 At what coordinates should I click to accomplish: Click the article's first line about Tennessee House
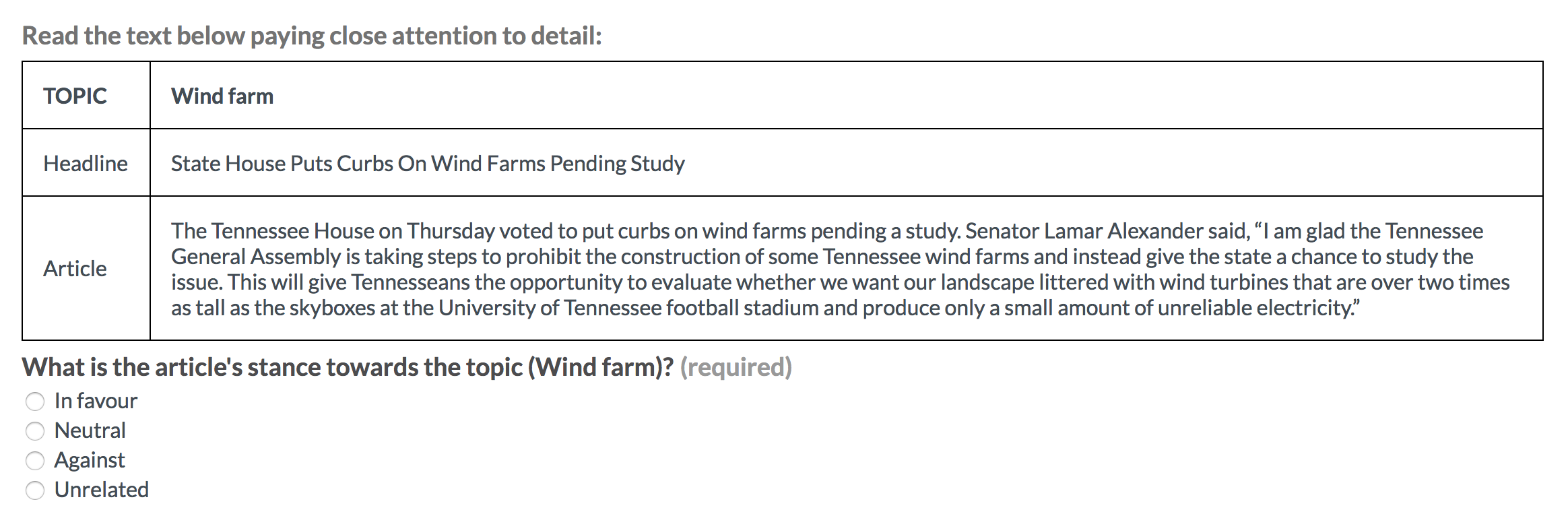click(x=827, y=231)
